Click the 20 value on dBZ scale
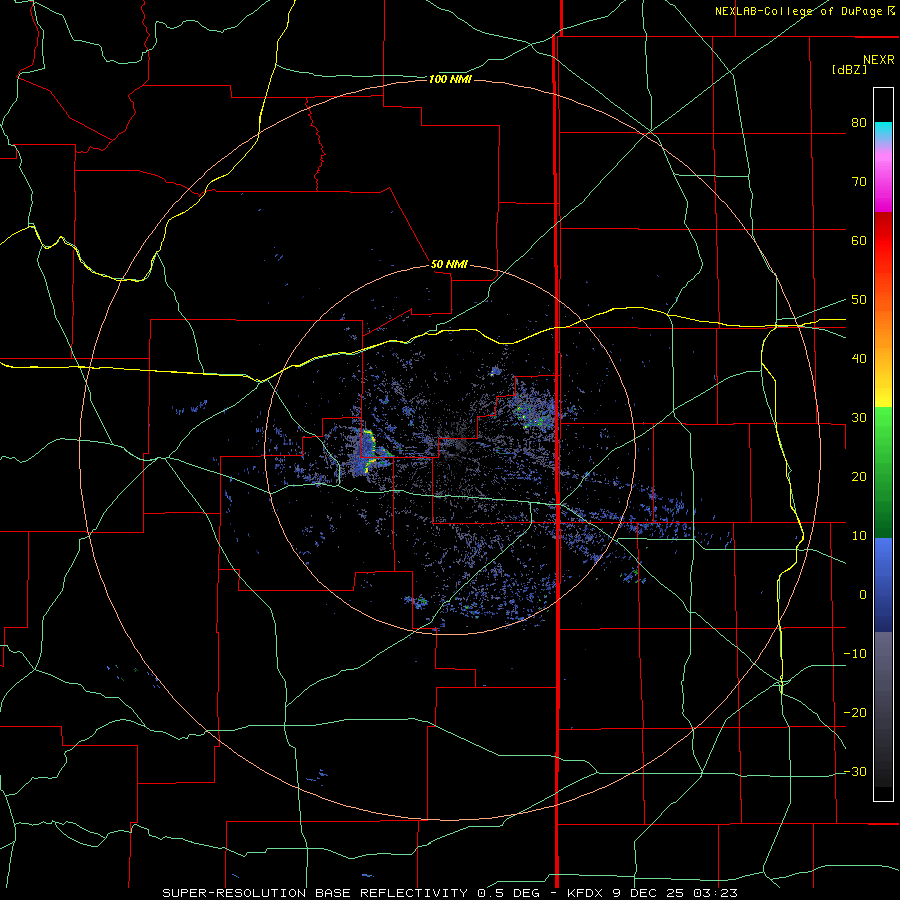The height and width of the screenshot is (900, 900). pos(859,477)
